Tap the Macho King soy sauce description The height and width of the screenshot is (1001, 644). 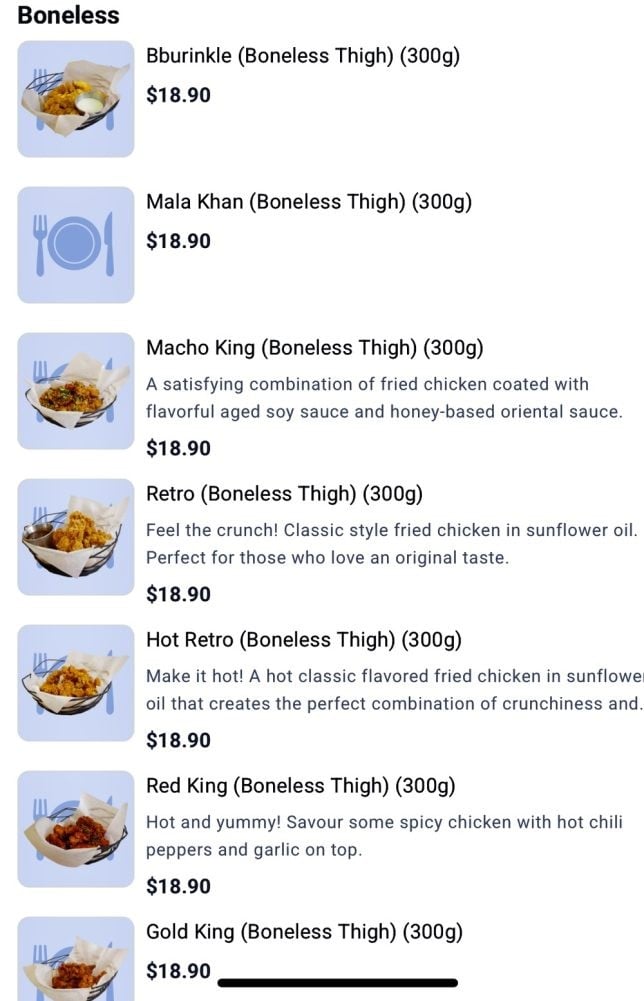384,398
